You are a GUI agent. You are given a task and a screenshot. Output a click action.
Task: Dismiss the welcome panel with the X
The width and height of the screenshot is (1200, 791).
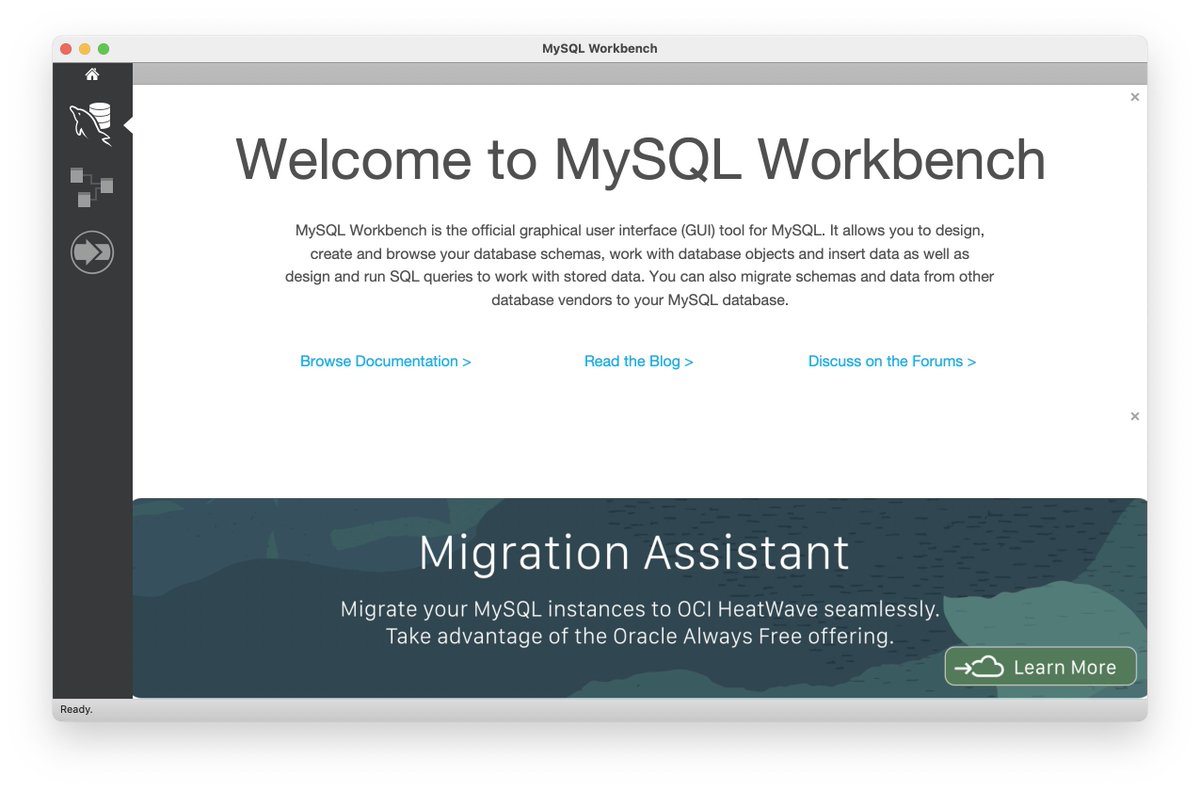(1134, 97)
